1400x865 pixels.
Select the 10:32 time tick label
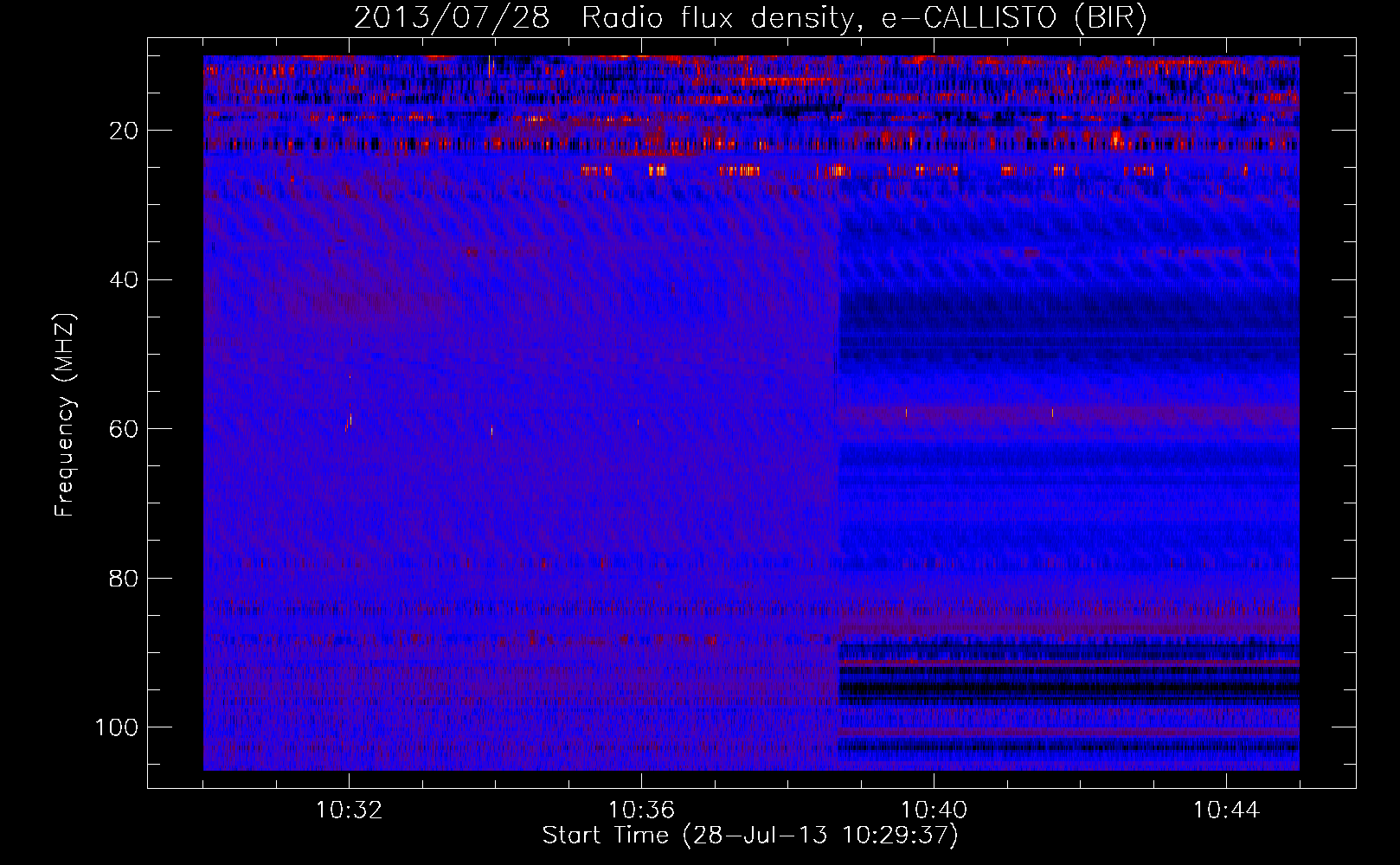tap(349, 811)
